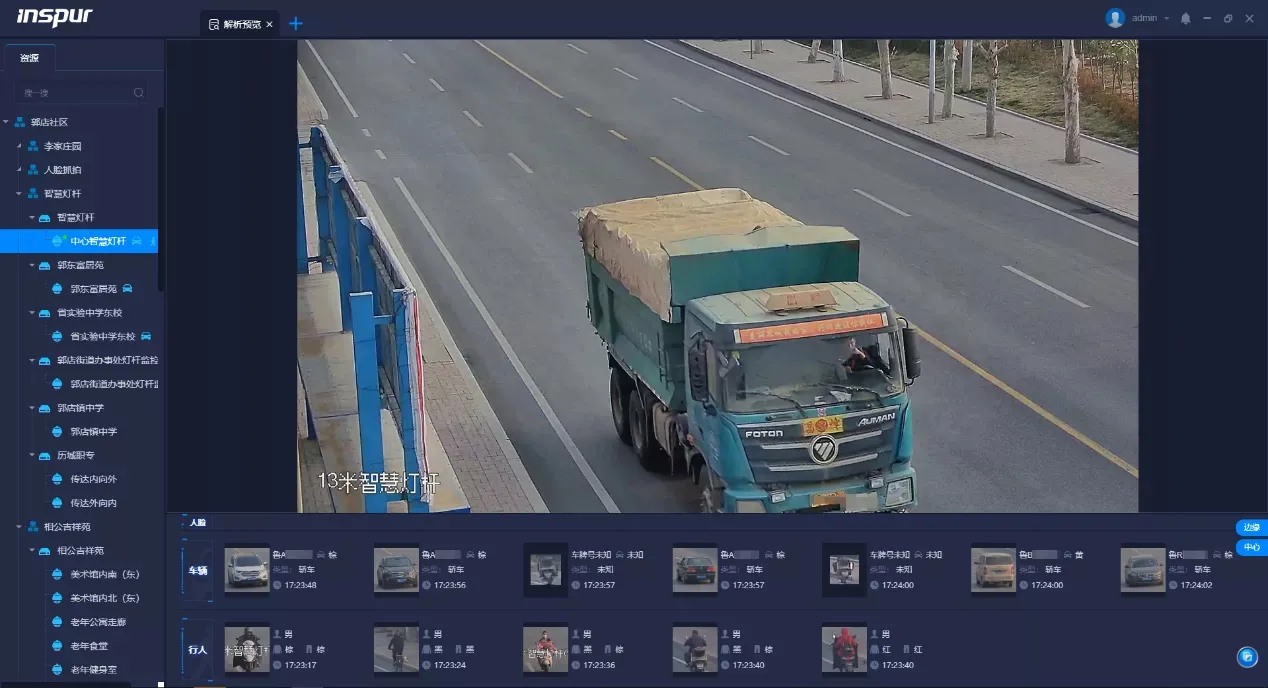The width and height of the screenshot is (1268, 688).
Task: Click the search magnifier icon in the resource panel
Action: (x=139, y=93)
